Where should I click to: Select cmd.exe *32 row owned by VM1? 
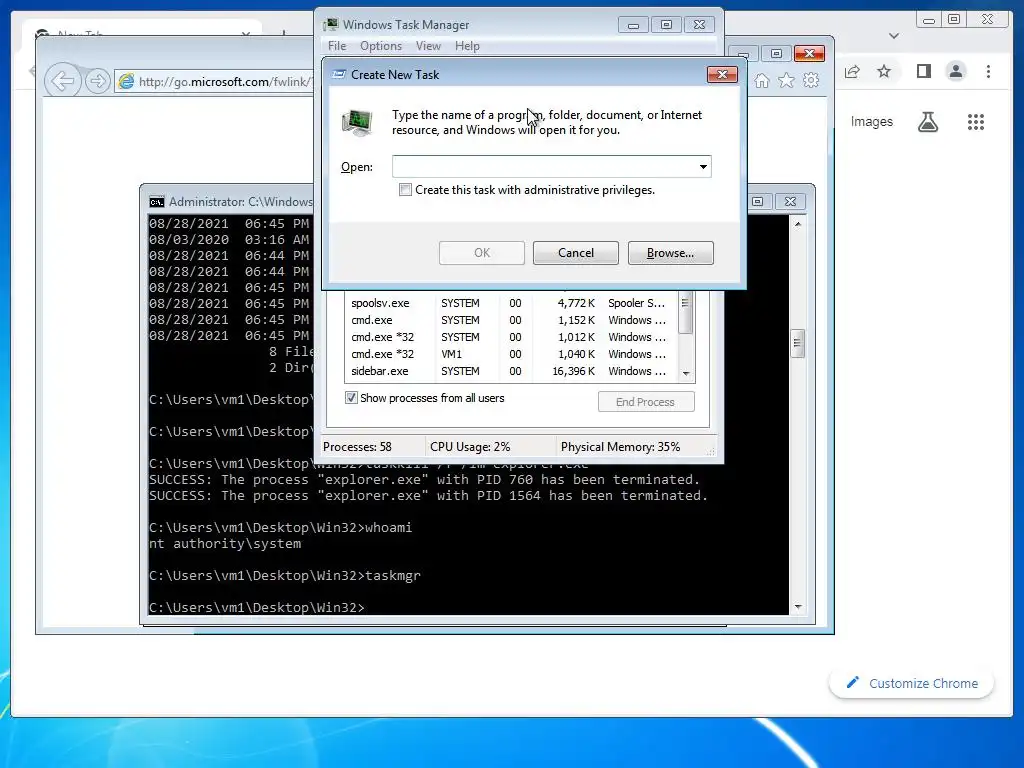tap(511, 354)
